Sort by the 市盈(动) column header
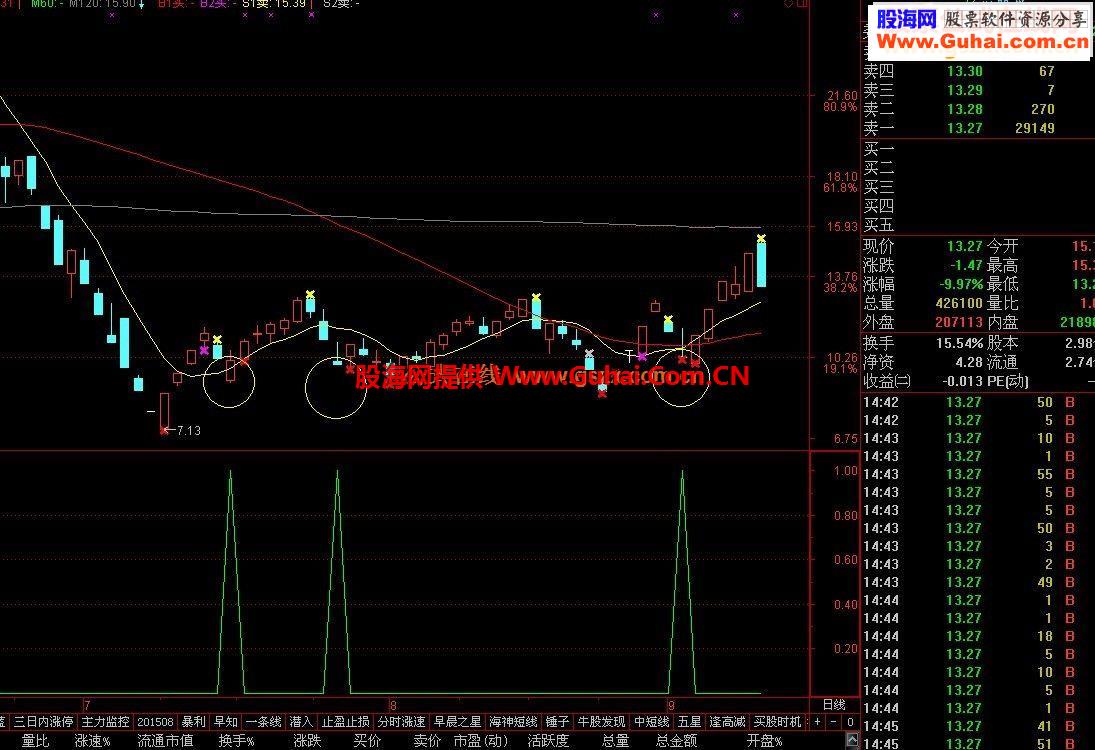1095x750 pixels. tap(480, 740)
